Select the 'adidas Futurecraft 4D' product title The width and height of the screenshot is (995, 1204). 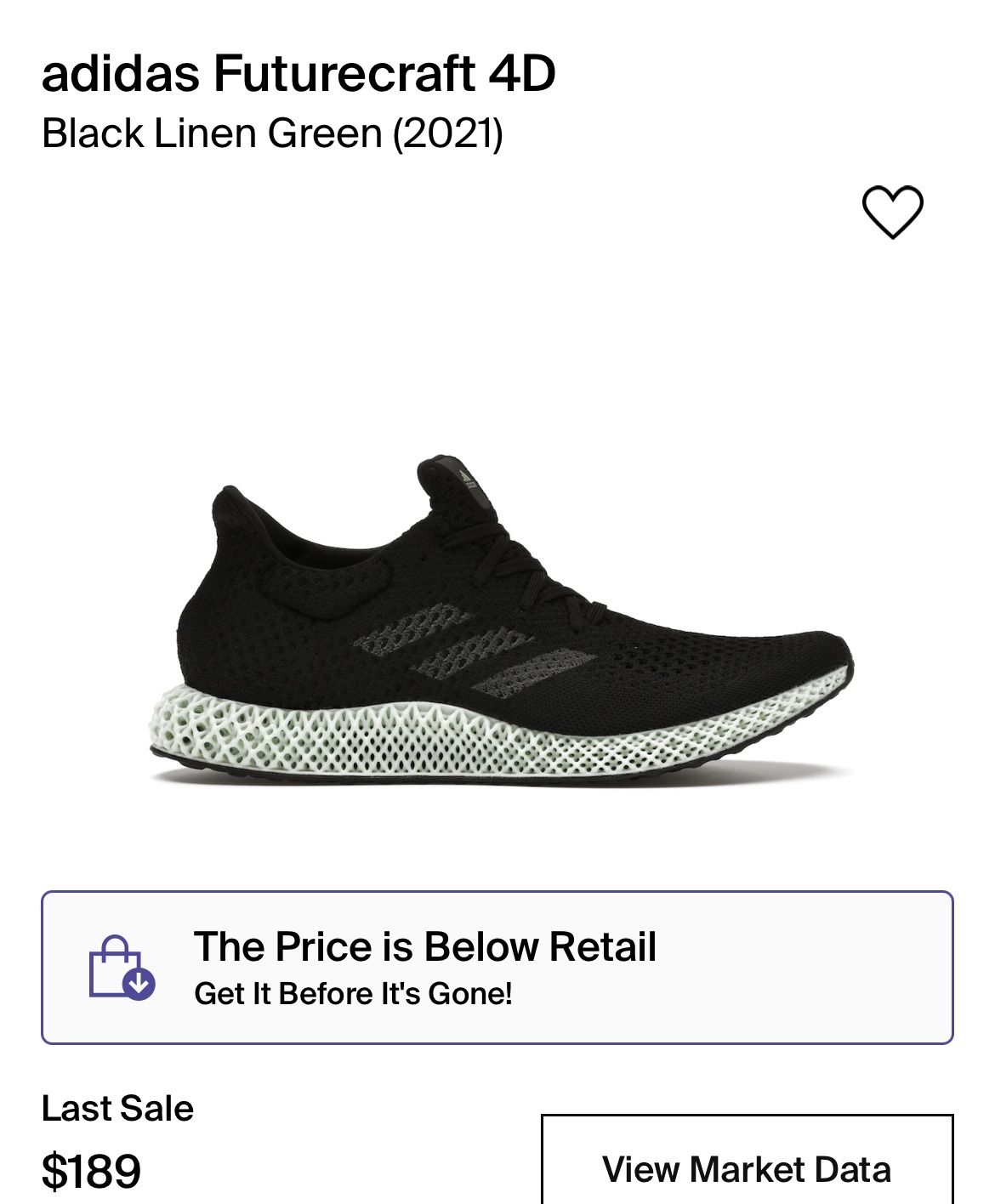coord(298,73)
